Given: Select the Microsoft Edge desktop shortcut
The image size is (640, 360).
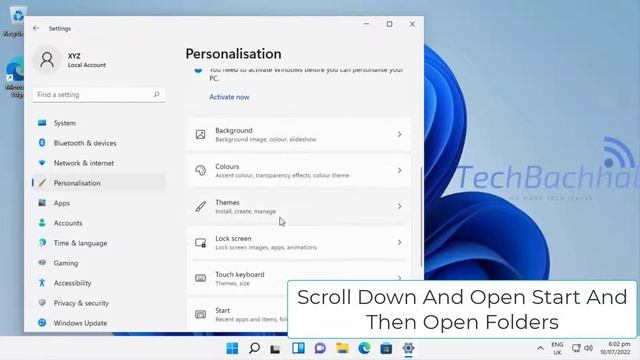Looking at the screenshot, I should tap(16, 78).
